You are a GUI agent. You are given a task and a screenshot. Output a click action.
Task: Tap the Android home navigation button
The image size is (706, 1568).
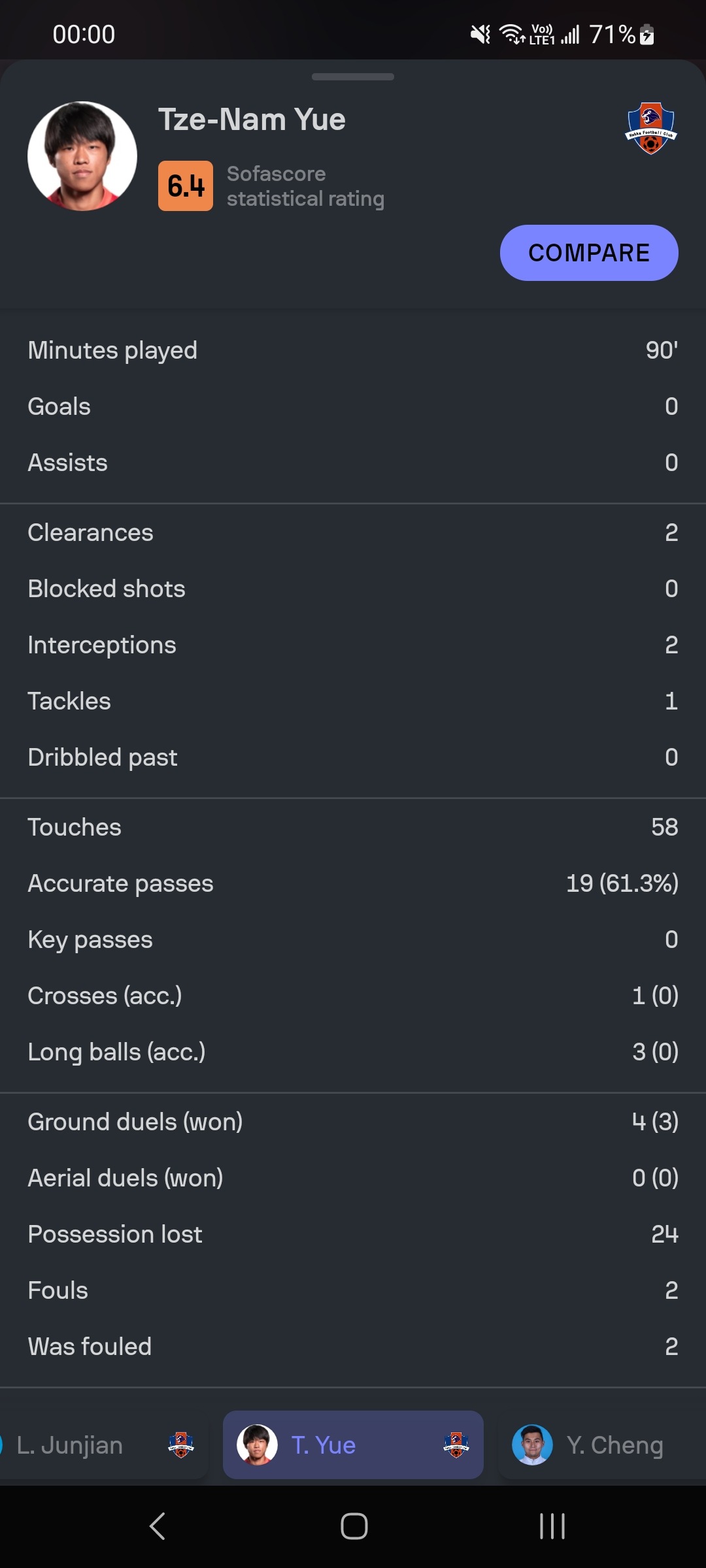[x=354, y=1526]
